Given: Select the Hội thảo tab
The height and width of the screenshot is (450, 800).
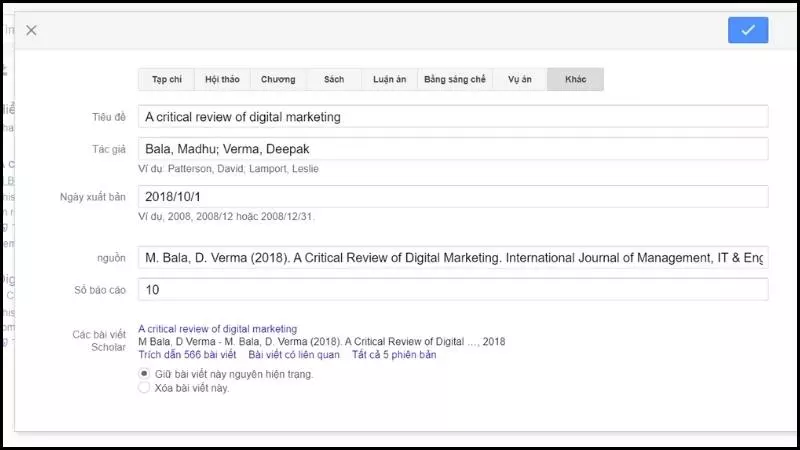Looking at the screenshot, I should (222, 80).
